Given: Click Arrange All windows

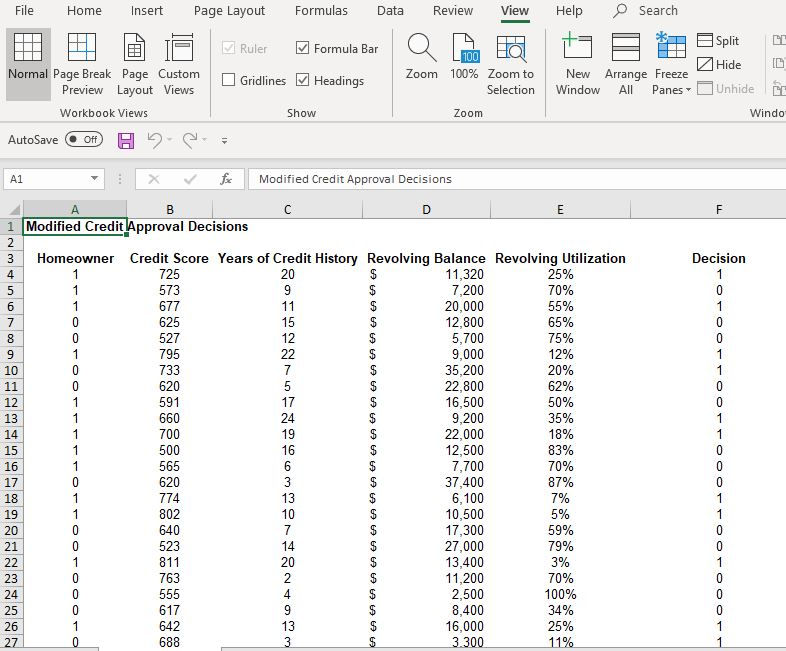Looking at the screenshot, I should [626, 64].
